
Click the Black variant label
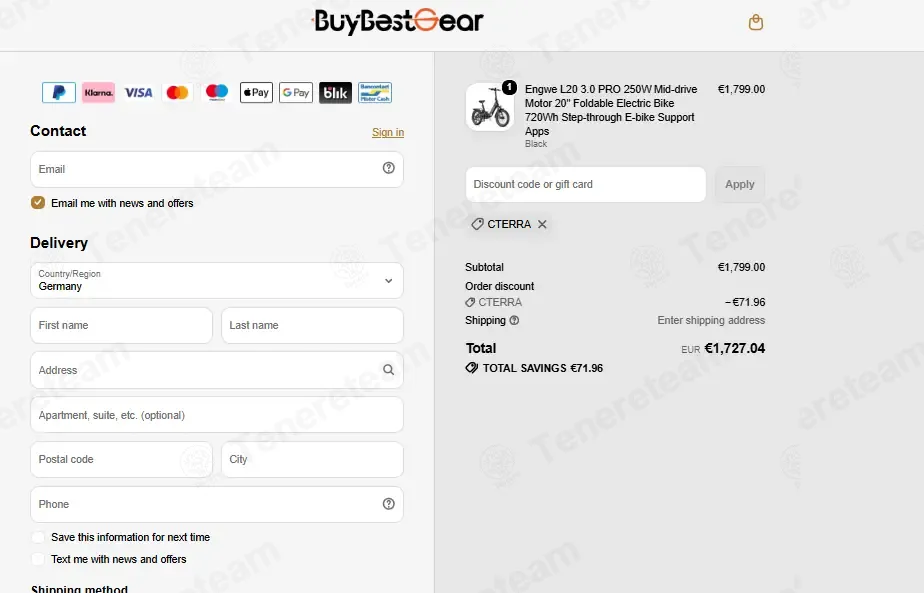click(536, 144)
